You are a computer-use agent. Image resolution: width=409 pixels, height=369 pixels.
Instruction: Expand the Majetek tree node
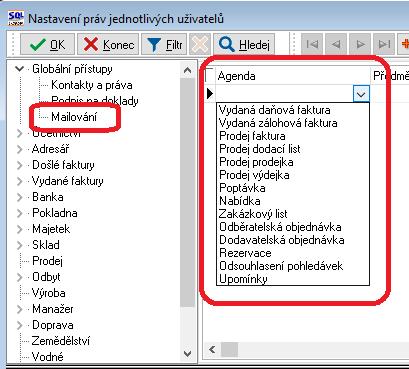(20, 229)
